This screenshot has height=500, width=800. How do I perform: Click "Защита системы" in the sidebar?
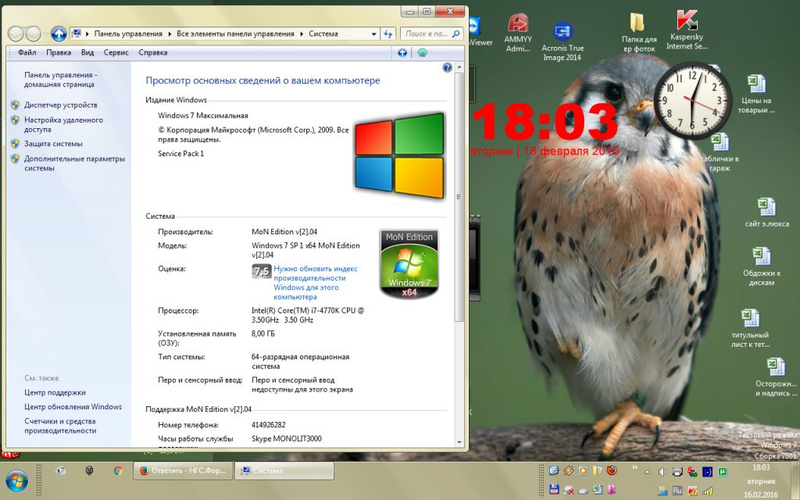53,144
